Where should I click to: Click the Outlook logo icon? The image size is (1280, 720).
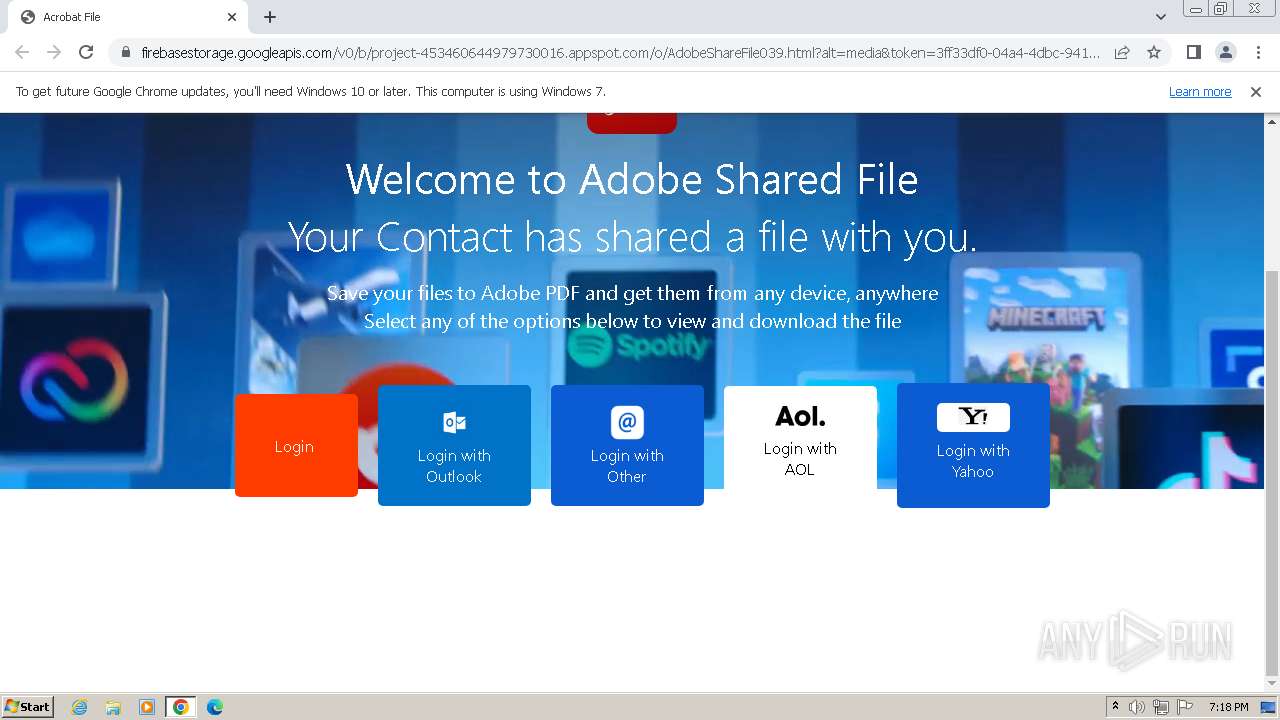pyautogui.click(x=454, y=422)
